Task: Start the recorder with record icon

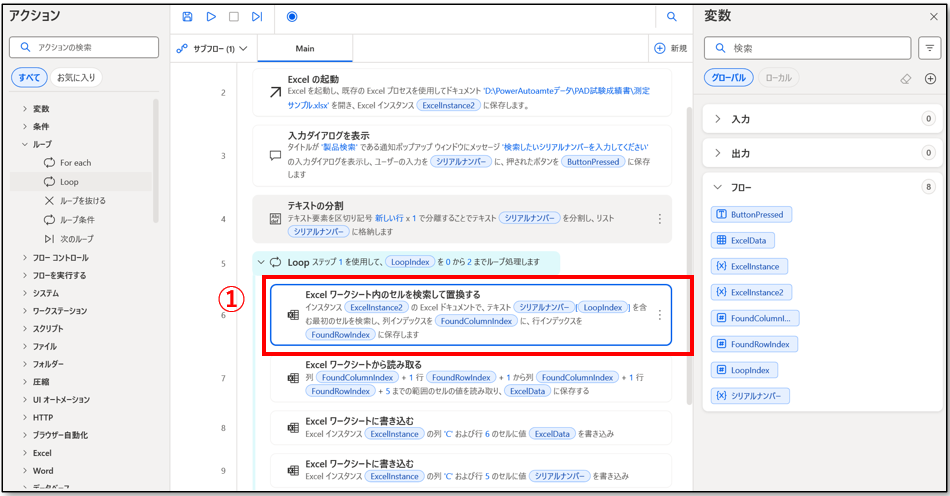Action: pyautogui.click(x=291, y=17)
